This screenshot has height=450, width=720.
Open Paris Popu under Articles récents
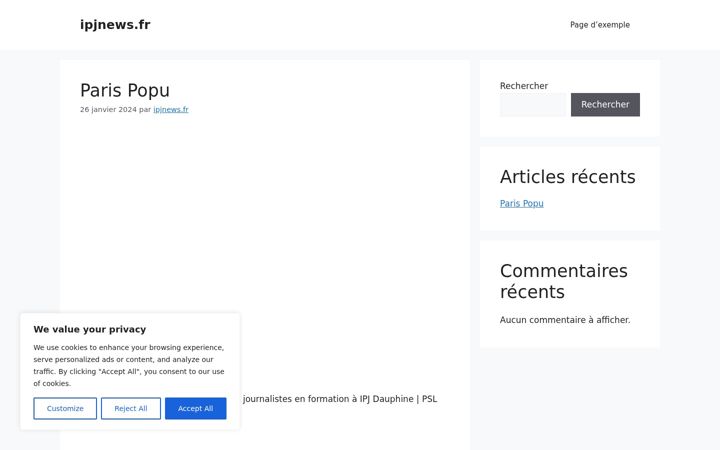522,203
